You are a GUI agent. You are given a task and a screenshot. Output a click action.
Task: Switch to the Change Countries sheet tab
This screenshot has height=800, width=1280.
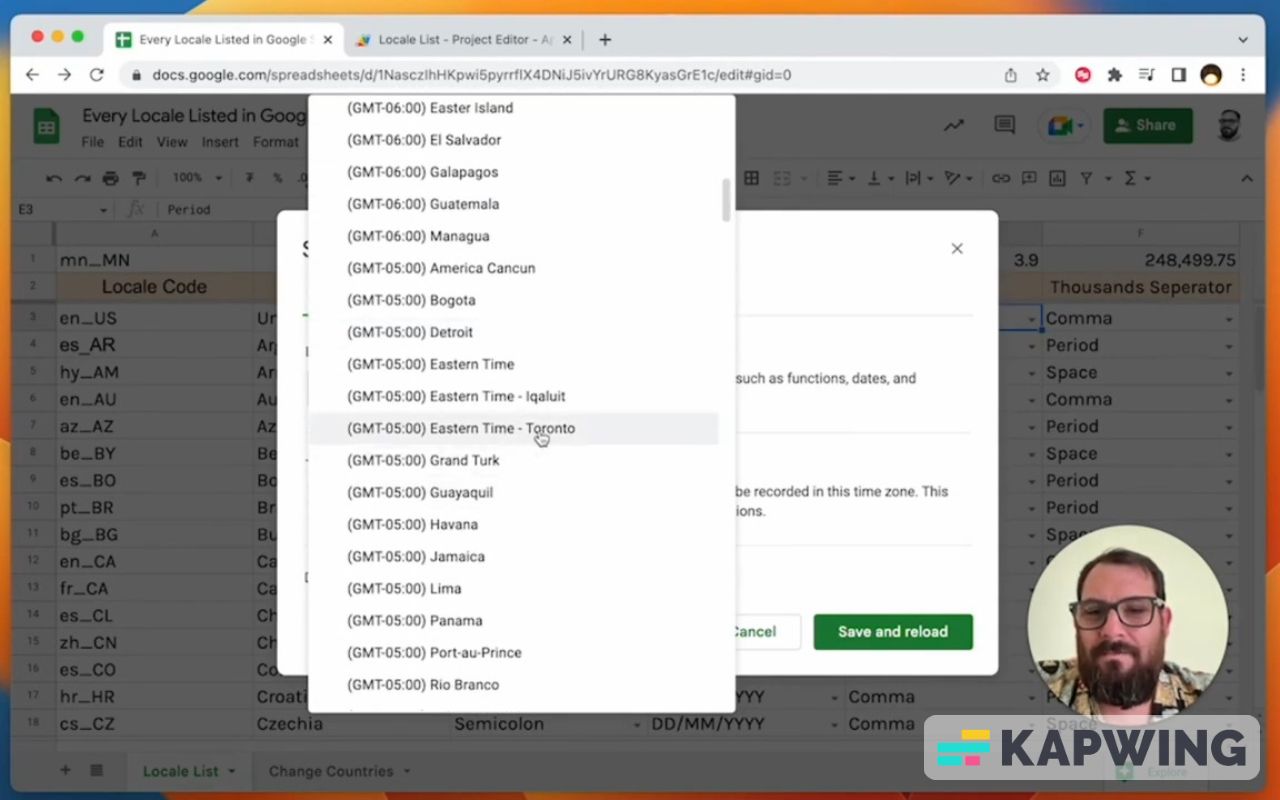click(331, 771)
